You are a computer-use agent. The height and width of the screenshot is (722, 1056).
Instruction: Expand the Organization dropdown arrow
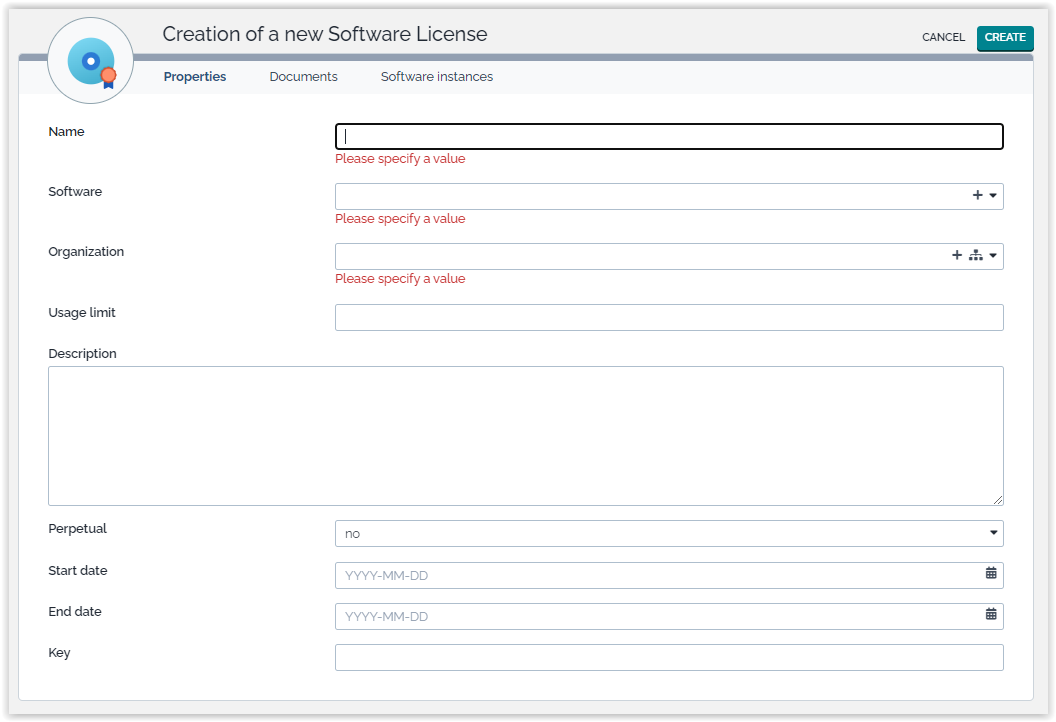pyautogui.click(x=993, y=256)
